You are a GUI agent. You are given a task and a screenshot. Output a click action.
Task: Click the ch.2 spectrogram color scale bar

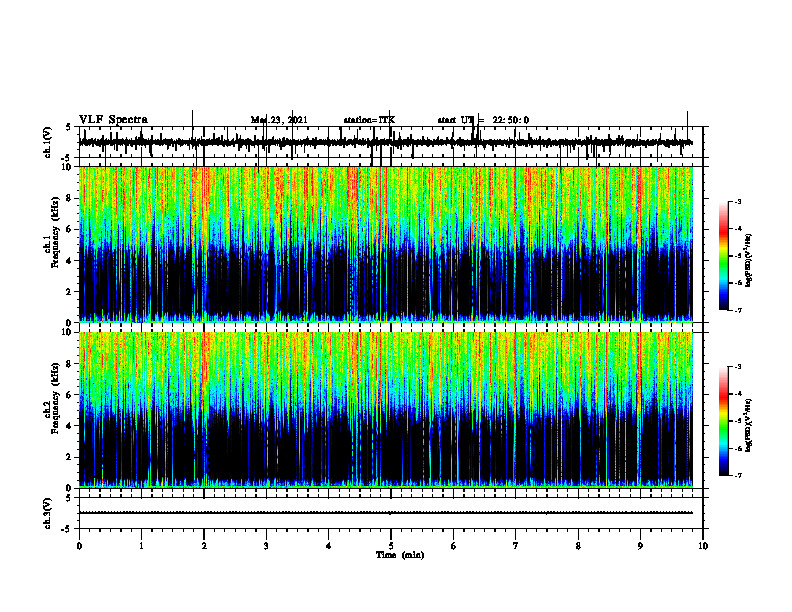tap(724, 421)
